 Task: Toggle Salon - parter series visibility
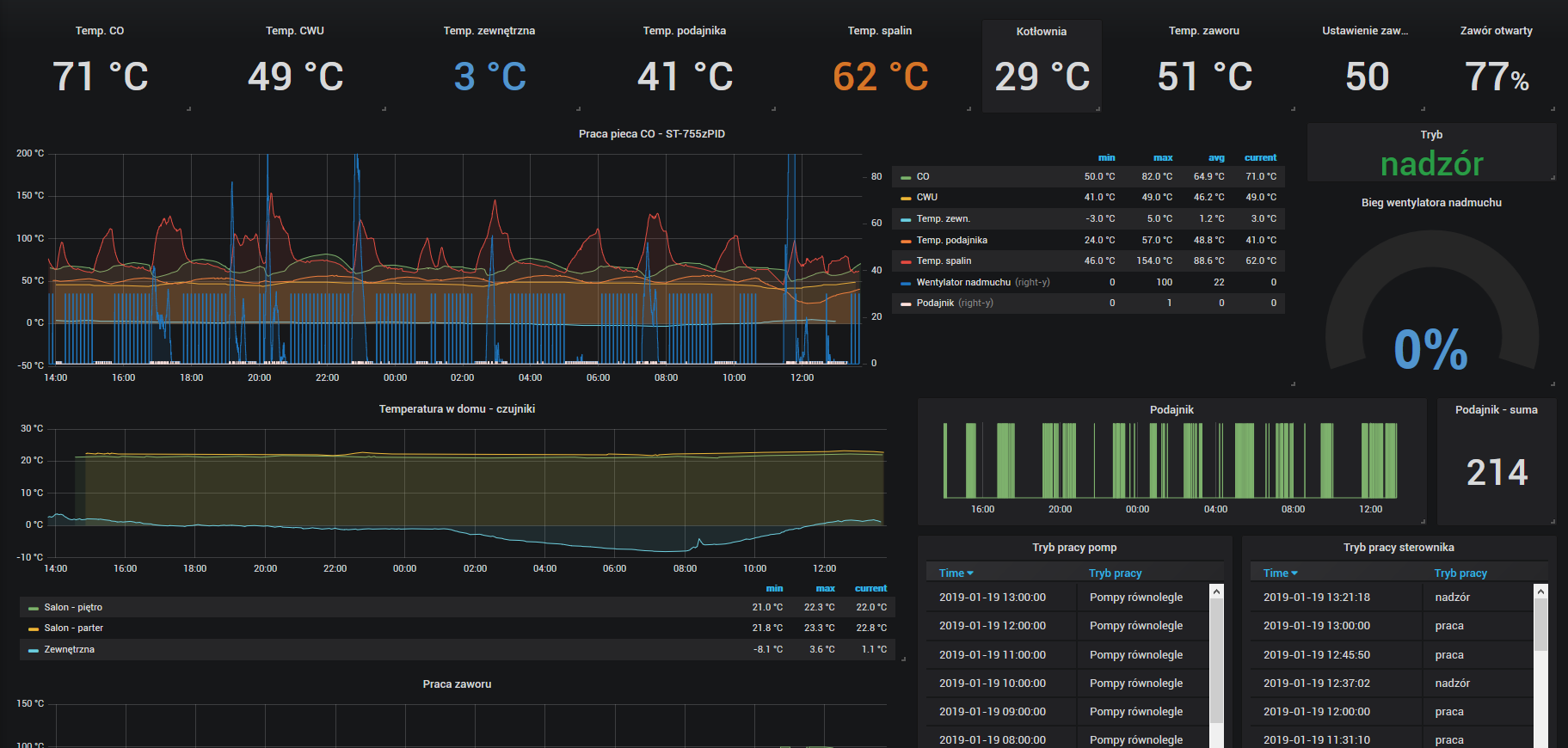pyautogui.click(x=73, y=628)
